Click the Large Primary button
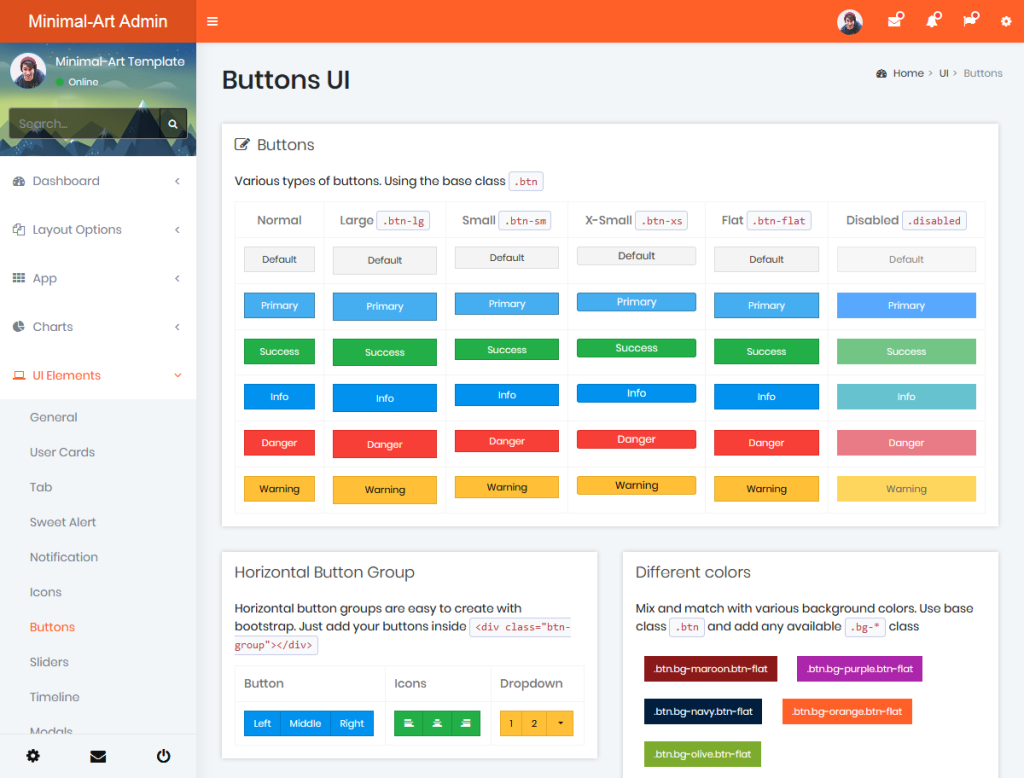 [x=385, y=306]
